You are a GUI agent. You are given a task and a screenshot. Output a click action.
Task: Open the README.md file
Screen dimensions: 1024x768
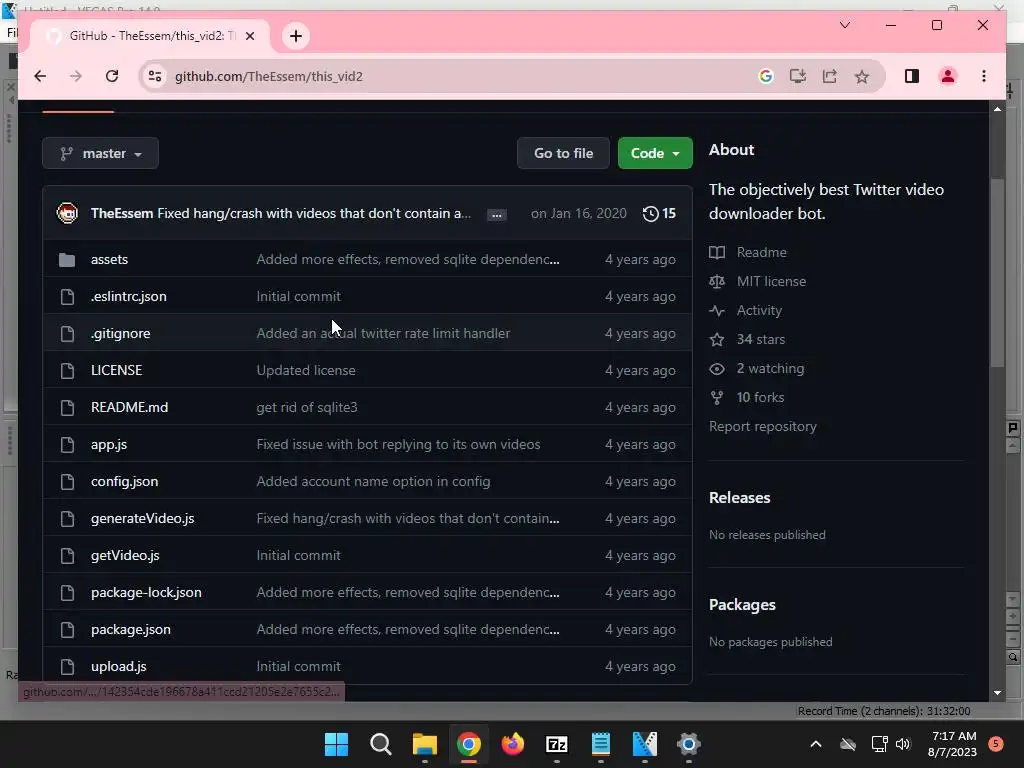pos(129,408)
